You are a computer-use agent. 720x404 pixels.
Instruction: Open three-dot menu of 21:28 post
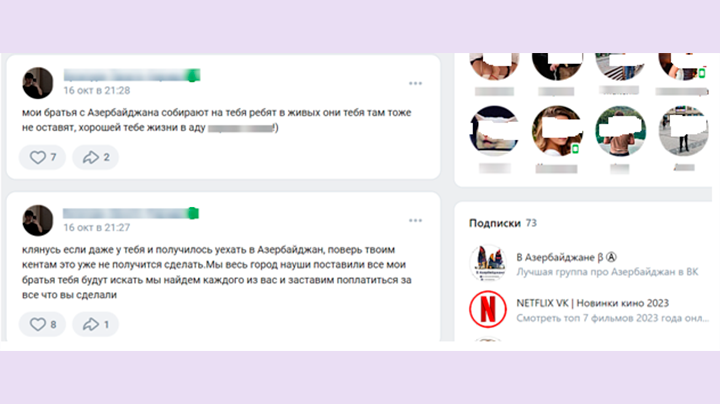pyautogui.click(x=415, y=83)
